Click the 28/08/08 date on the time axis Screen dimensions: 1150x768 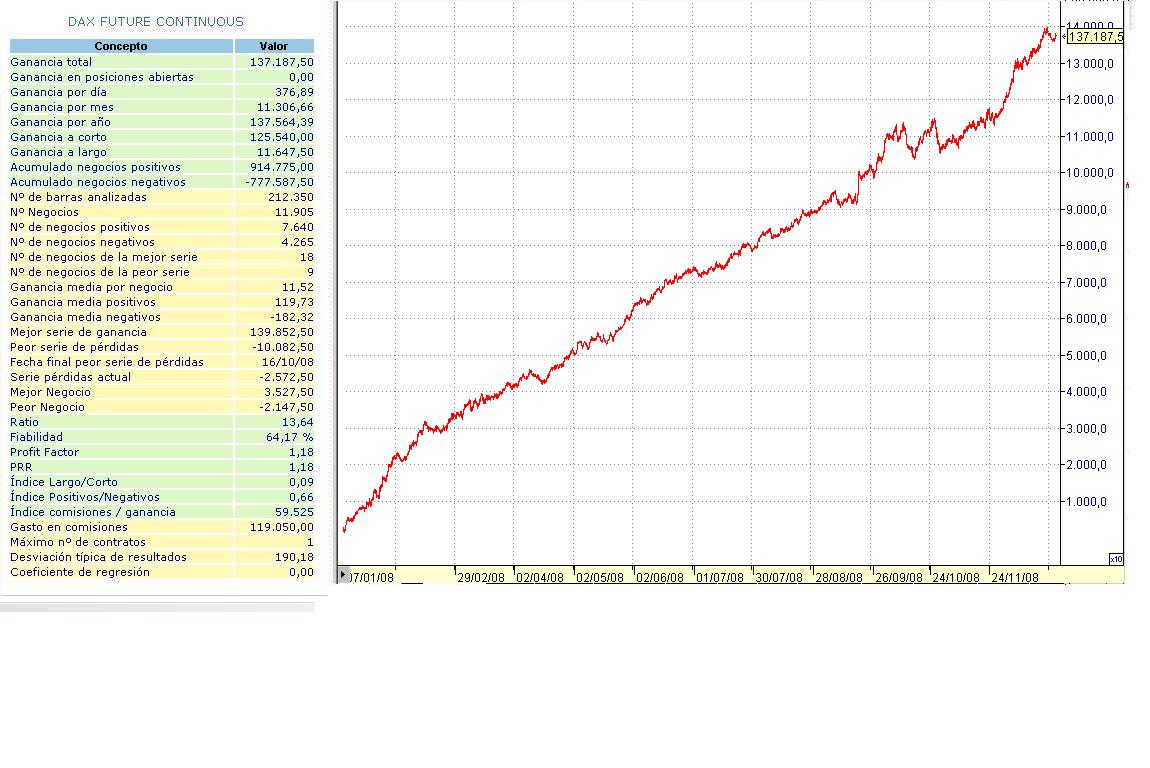tap(839, 577)
